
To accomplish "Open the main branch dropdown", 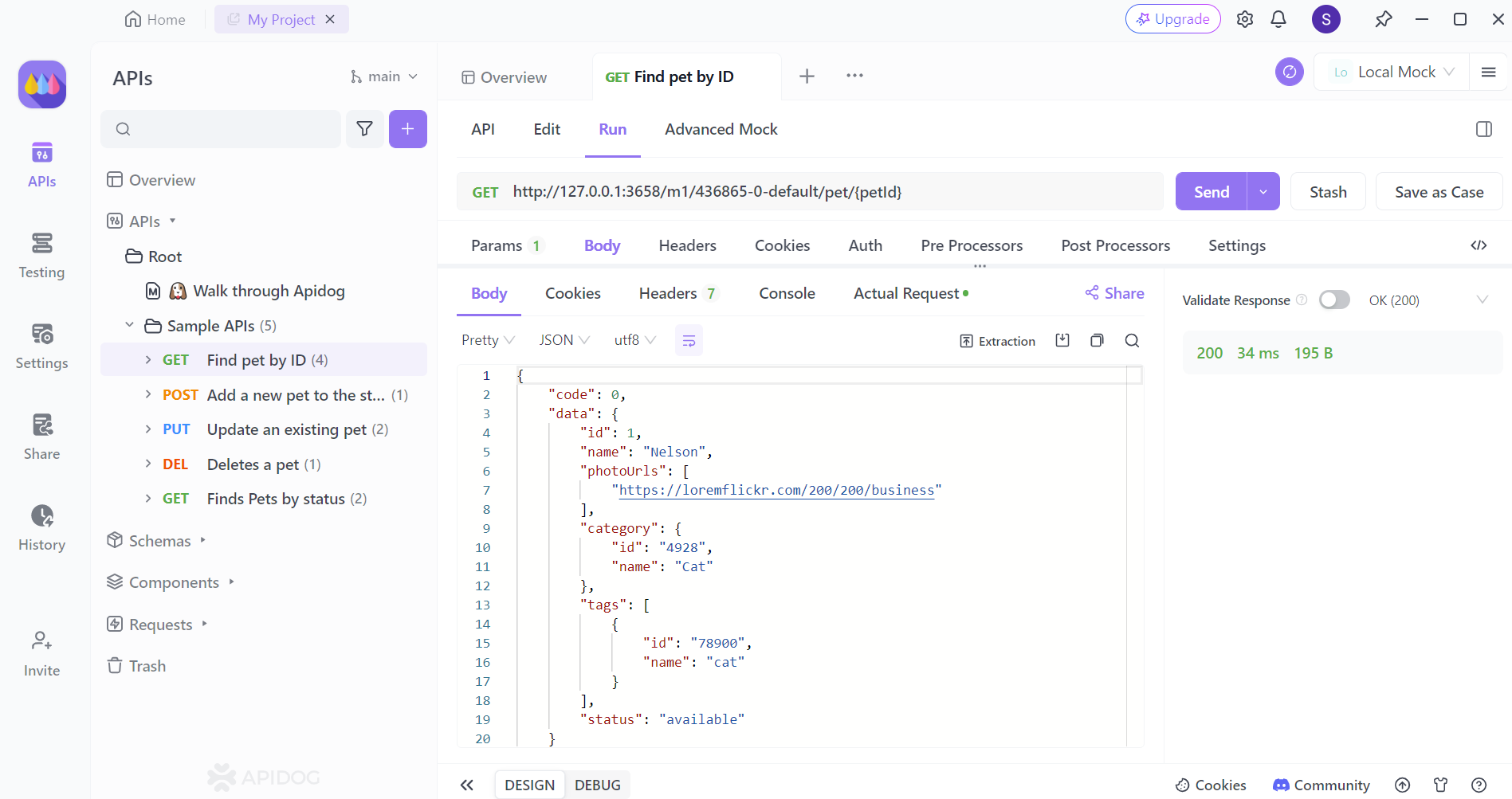I will (384, 76).
